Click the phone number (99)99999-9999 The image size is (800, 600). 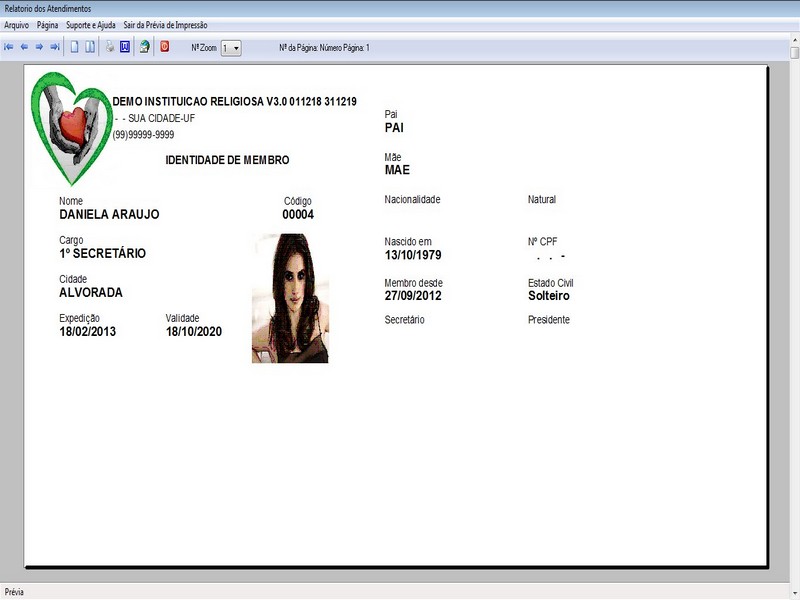point(143,135)
